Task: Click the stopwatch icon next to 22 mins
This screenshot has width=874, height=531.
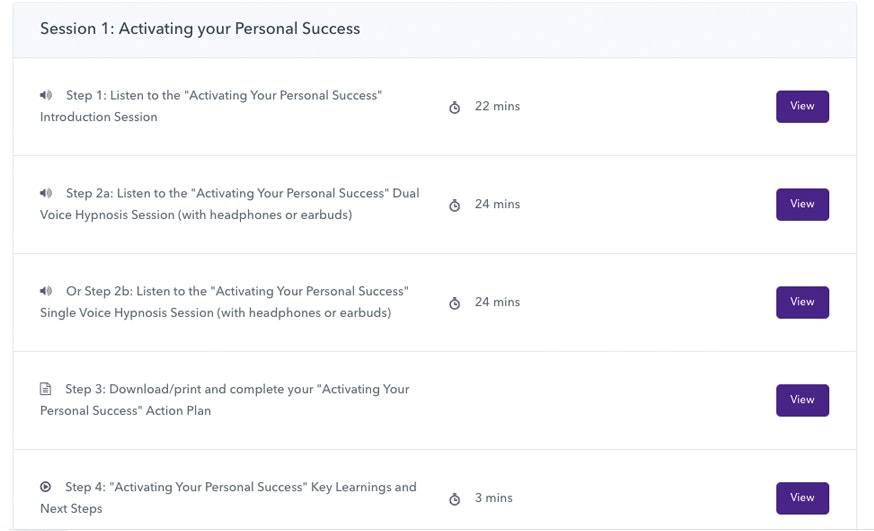Action: [x=455, y=107]
